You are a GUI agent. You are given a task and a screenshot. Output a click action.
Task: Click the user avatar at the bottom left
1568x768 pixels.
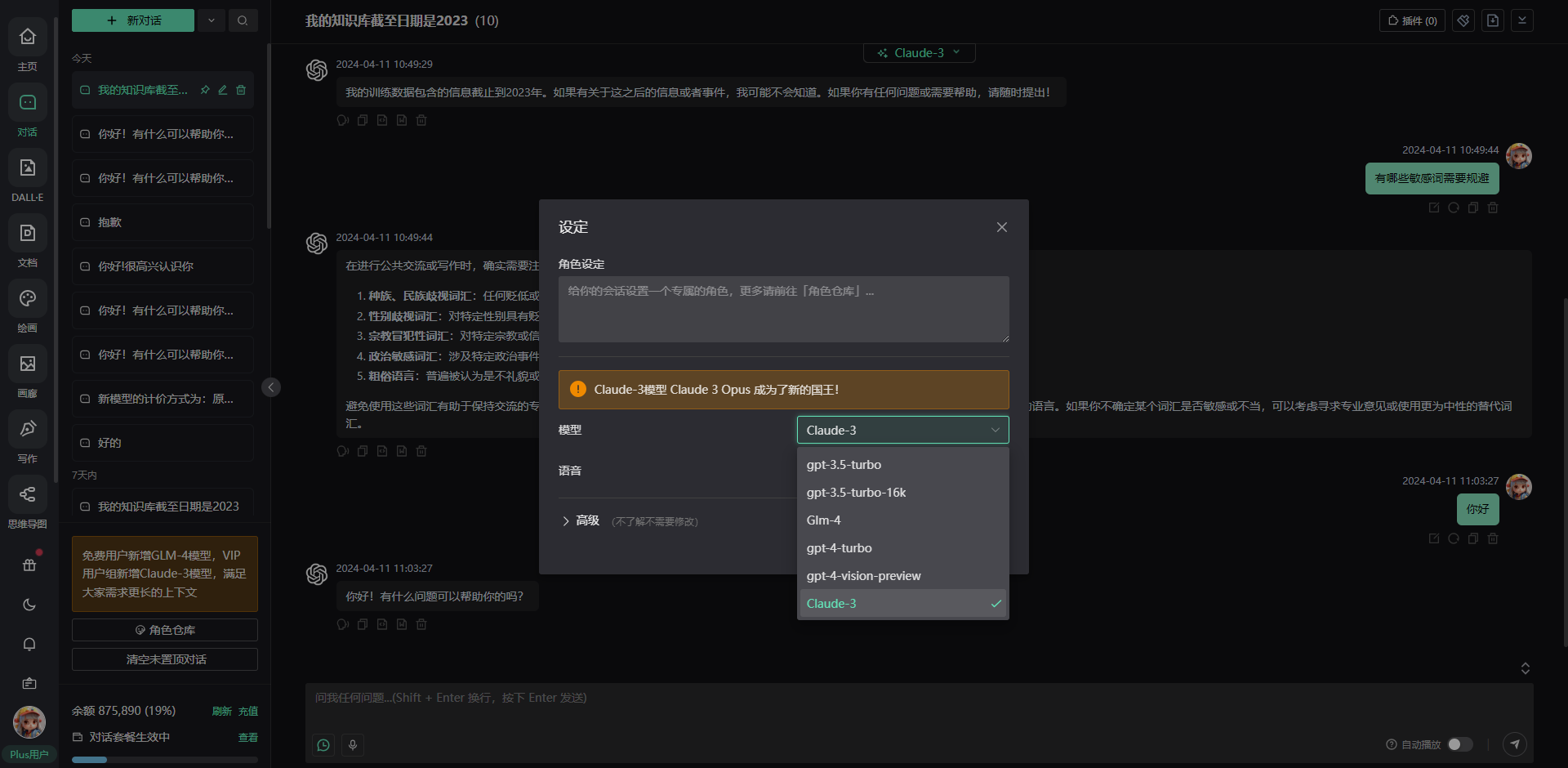tap(29, 722)
